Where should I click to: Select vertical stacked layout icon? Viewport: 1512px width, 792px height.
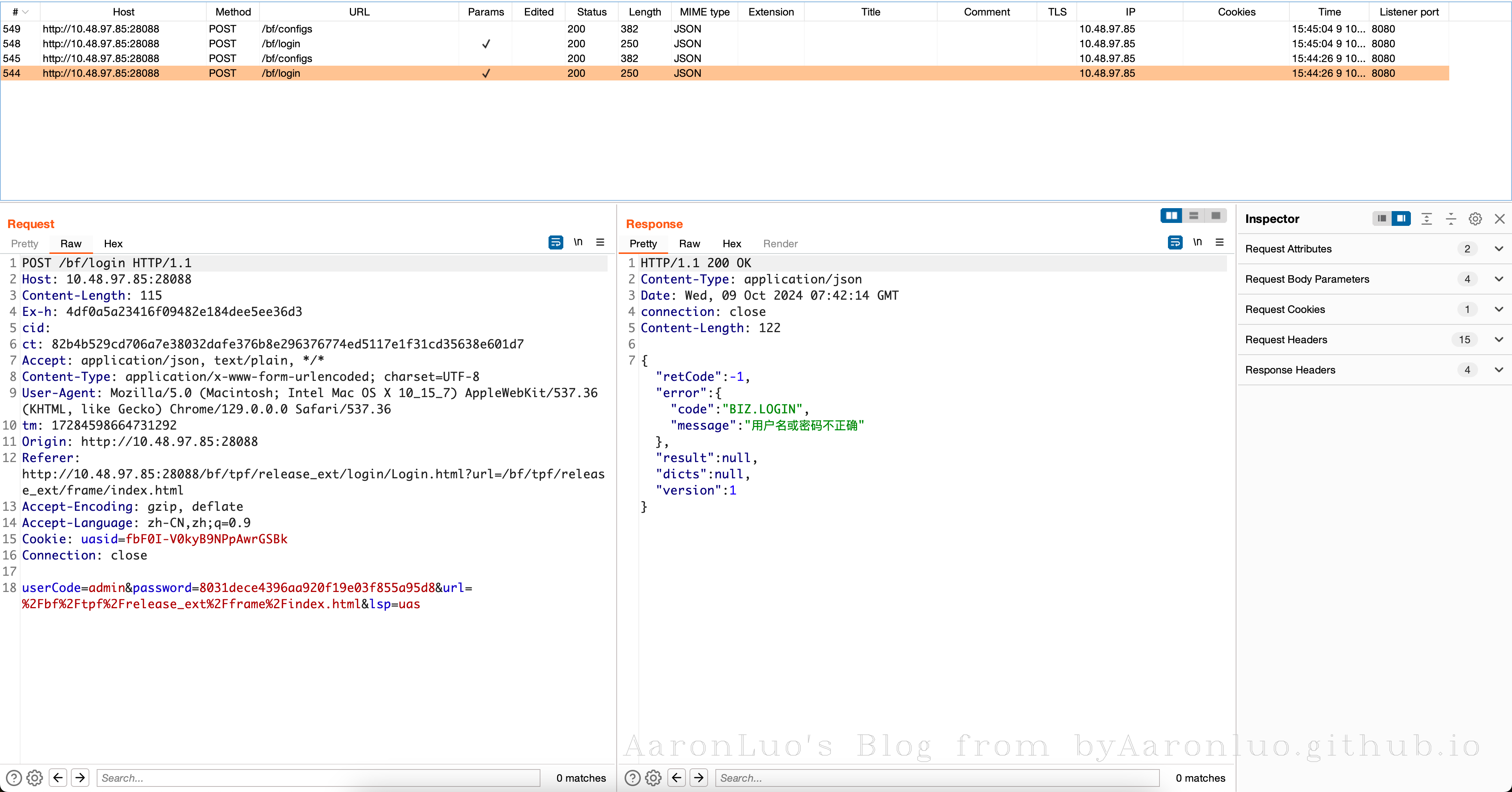[1193, 216]
